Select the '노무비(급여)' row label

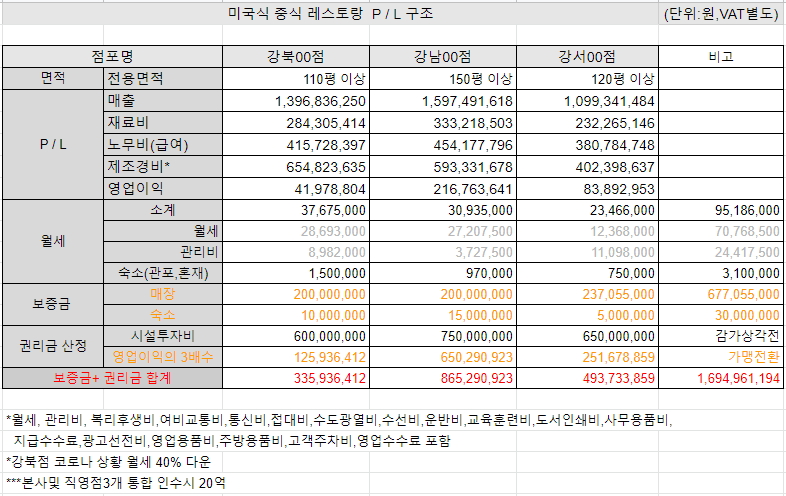click(x=163, y=144)
